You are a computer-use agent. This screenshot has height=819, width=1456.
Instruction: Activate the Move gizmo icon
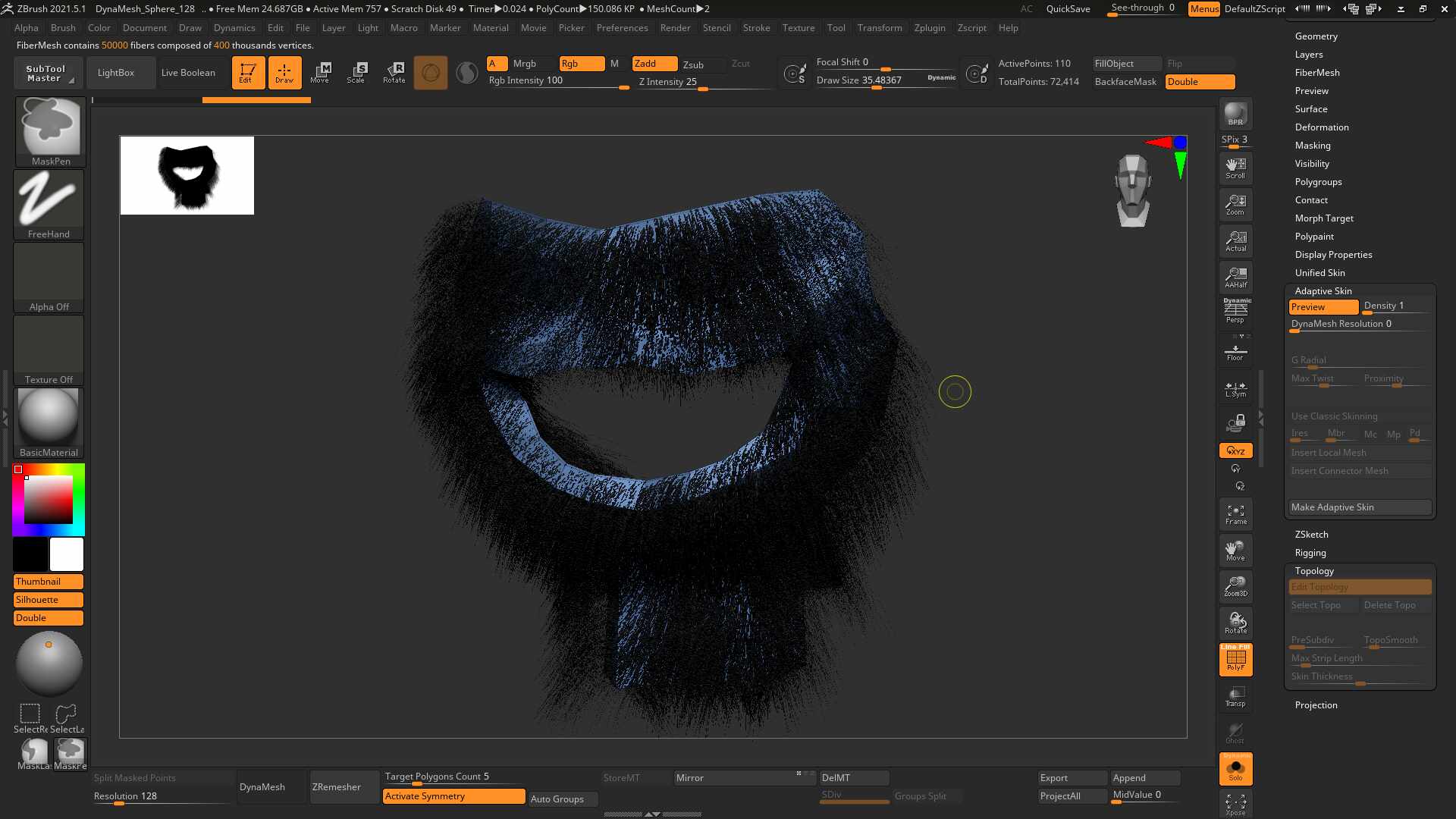point(320,73)
